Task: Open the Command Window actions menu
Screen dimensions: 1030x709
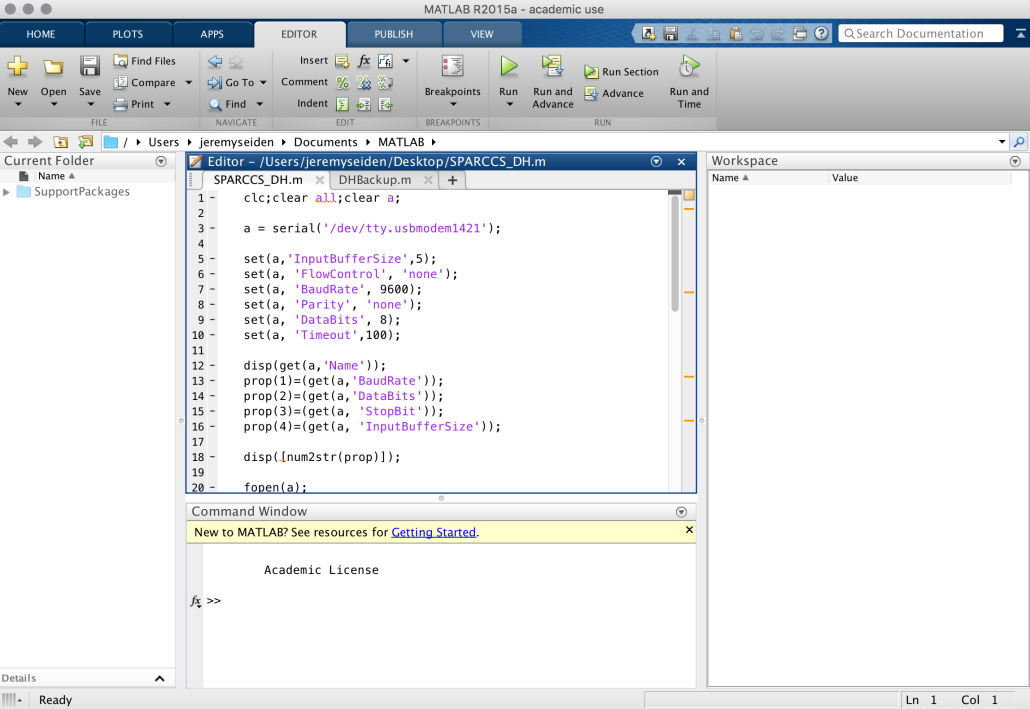Action: (681, 513)
